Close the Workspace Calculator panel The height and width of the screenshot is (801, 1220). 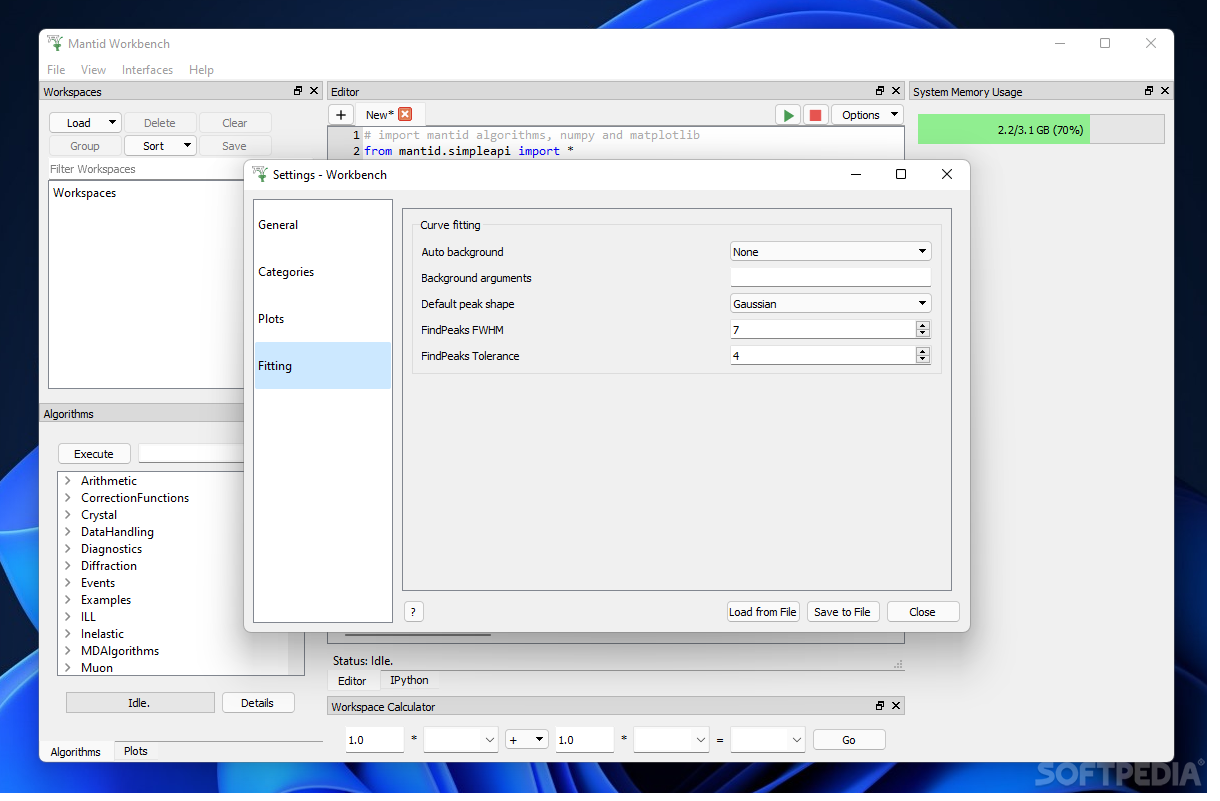897,706
